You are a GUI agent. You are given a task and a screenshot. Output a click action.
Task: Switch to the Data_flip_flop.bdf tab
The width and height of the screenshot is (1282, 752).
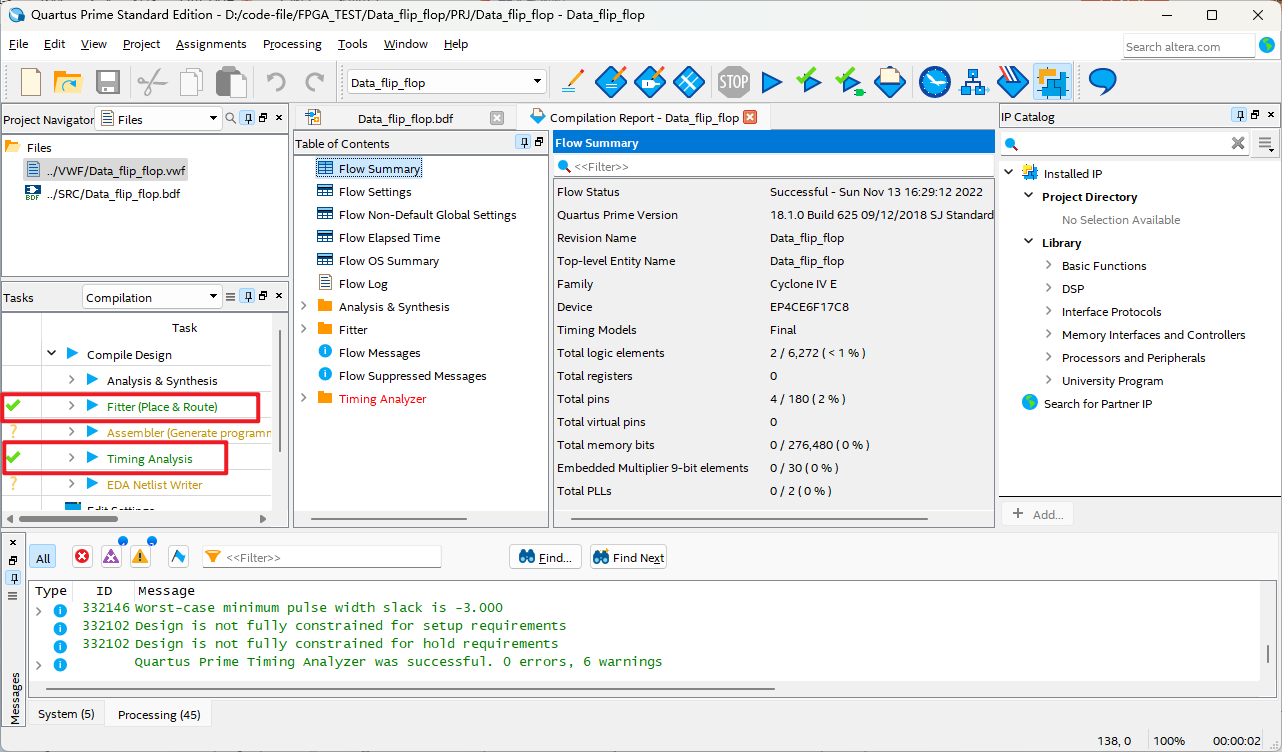point(404,118)
